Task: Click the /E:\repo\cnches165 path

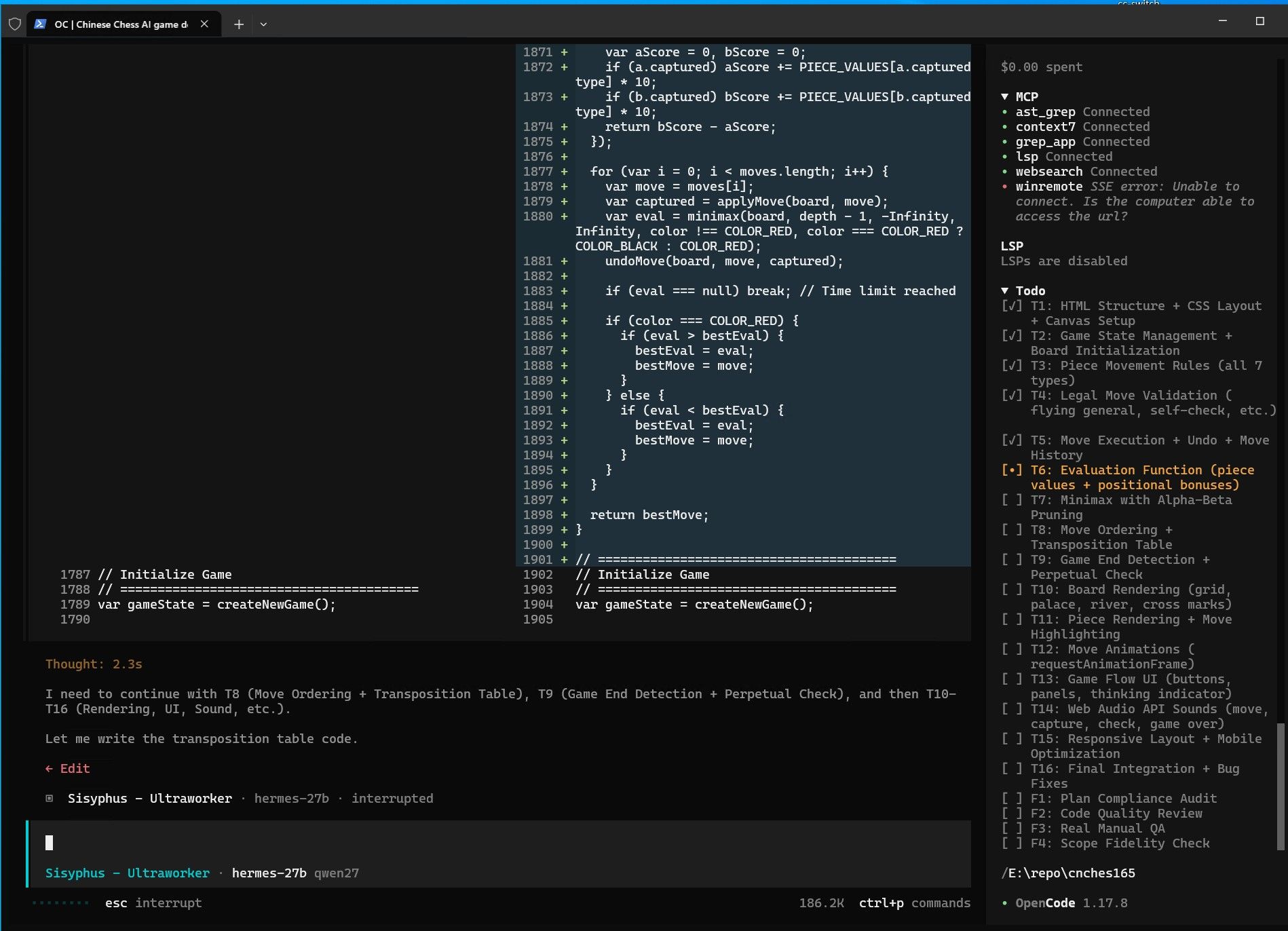Action: tap(1068, 873)
